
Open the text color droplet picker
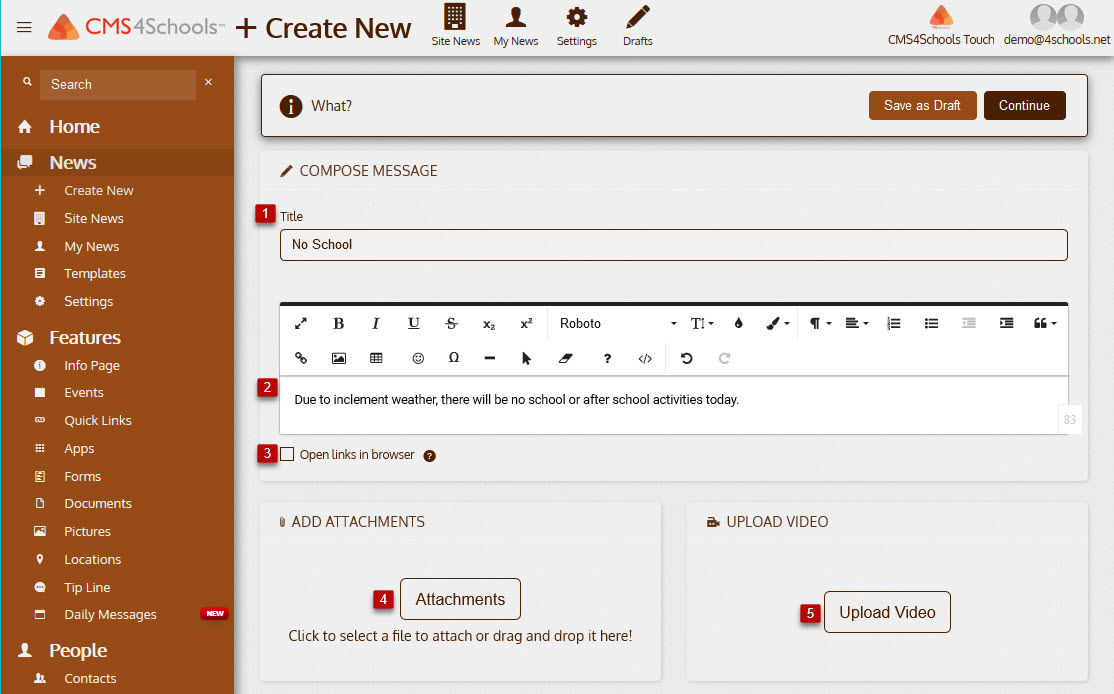(x=738, y=323)
